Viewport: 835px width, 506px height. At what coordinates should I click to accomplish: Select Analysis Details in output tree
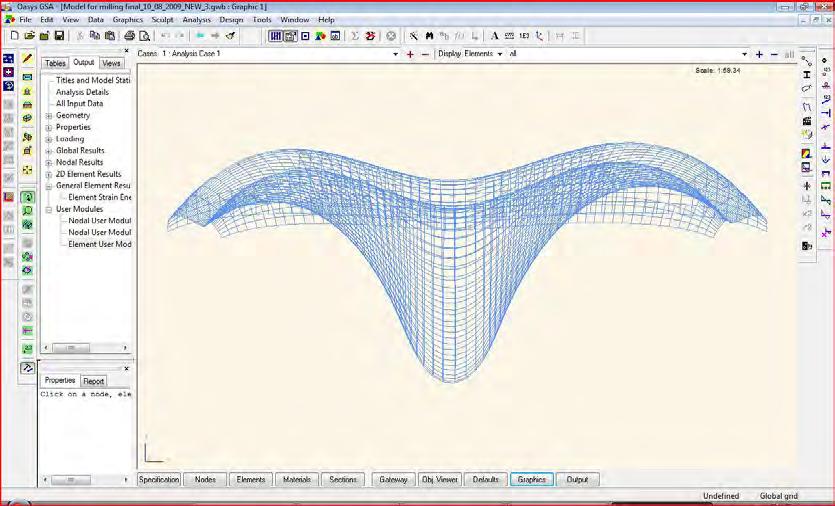[x=82, y=92]
